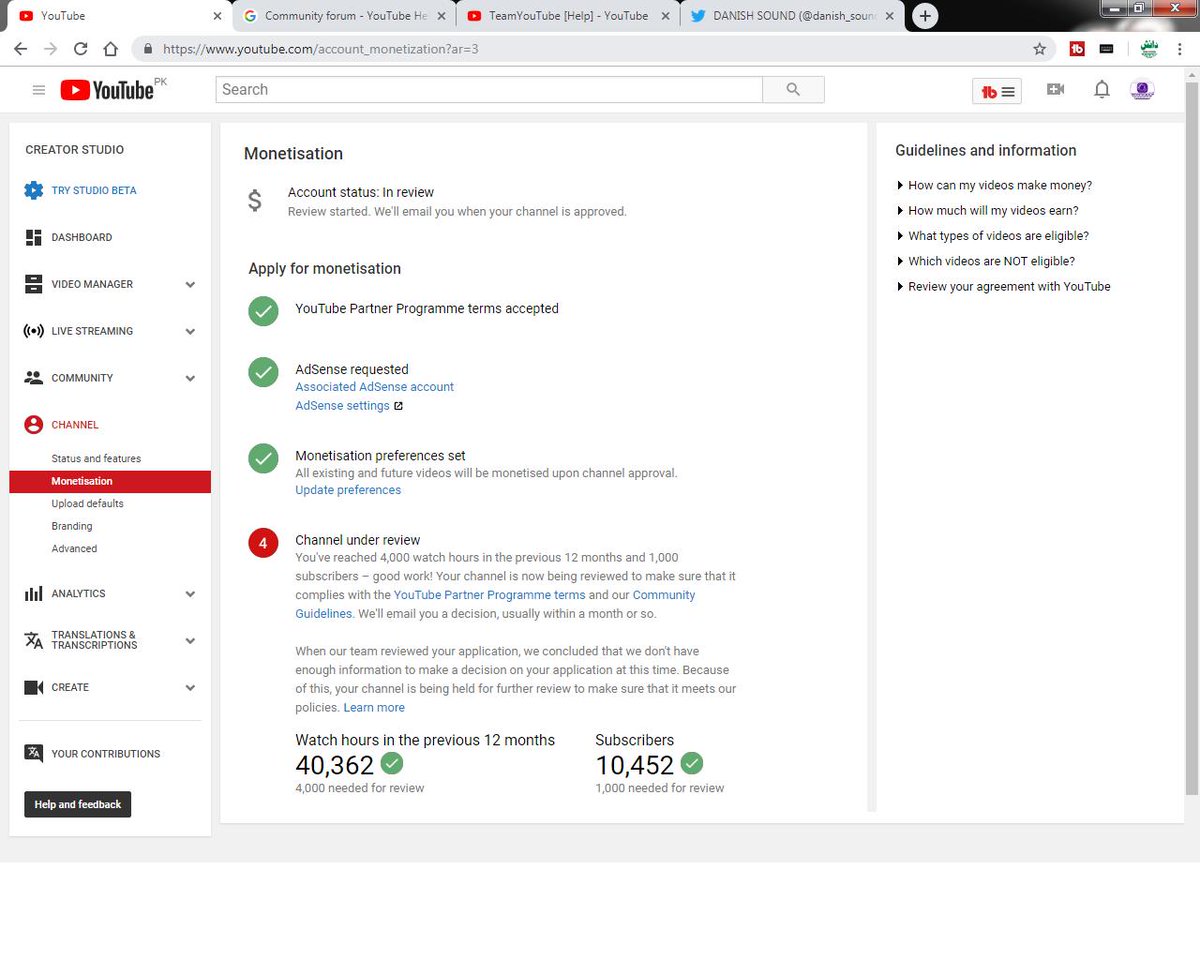Go back in browser history
This screenshot has width=1200, height=960.
coord(21,48)
